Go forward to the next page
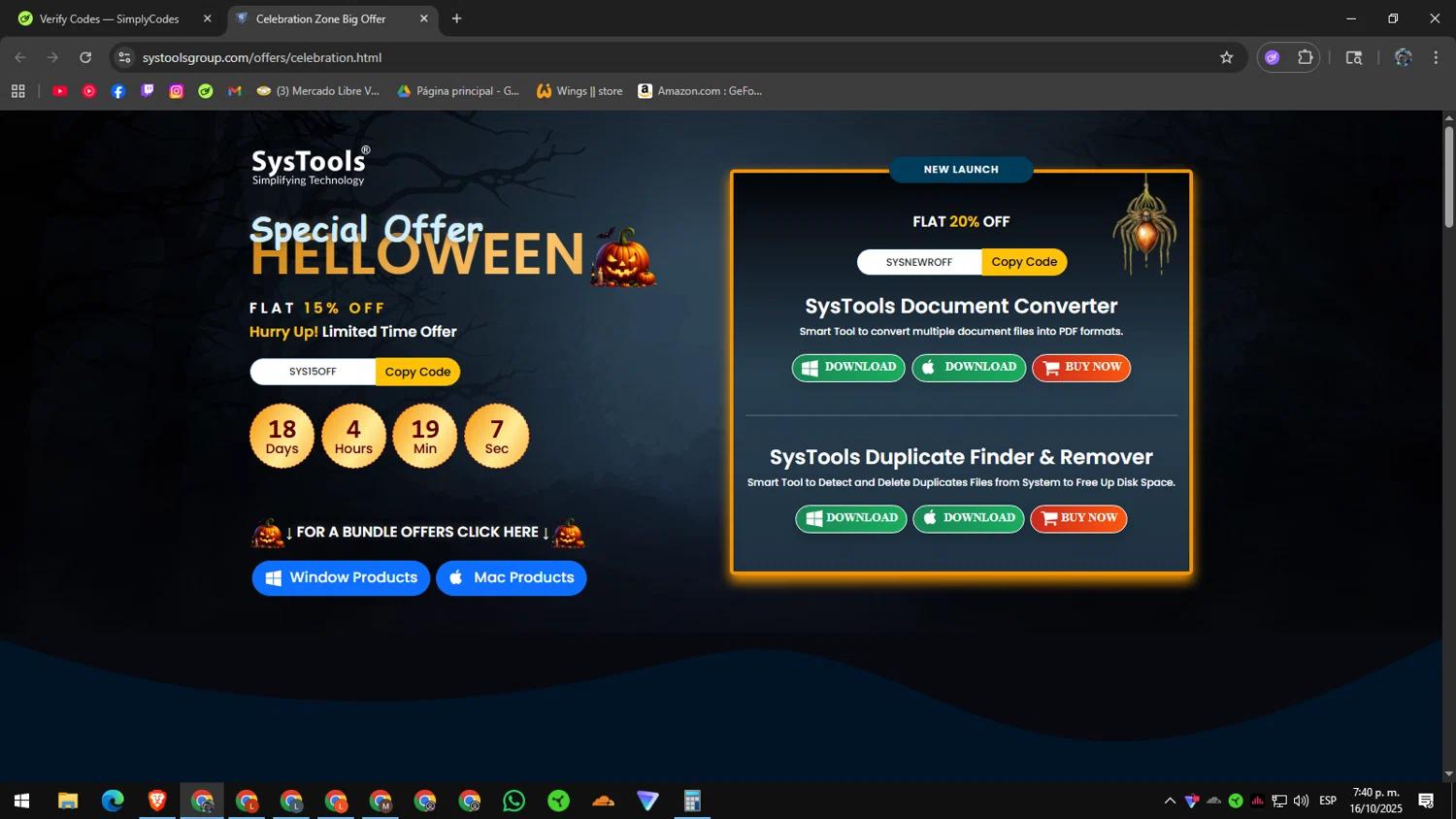 (52, 57)
